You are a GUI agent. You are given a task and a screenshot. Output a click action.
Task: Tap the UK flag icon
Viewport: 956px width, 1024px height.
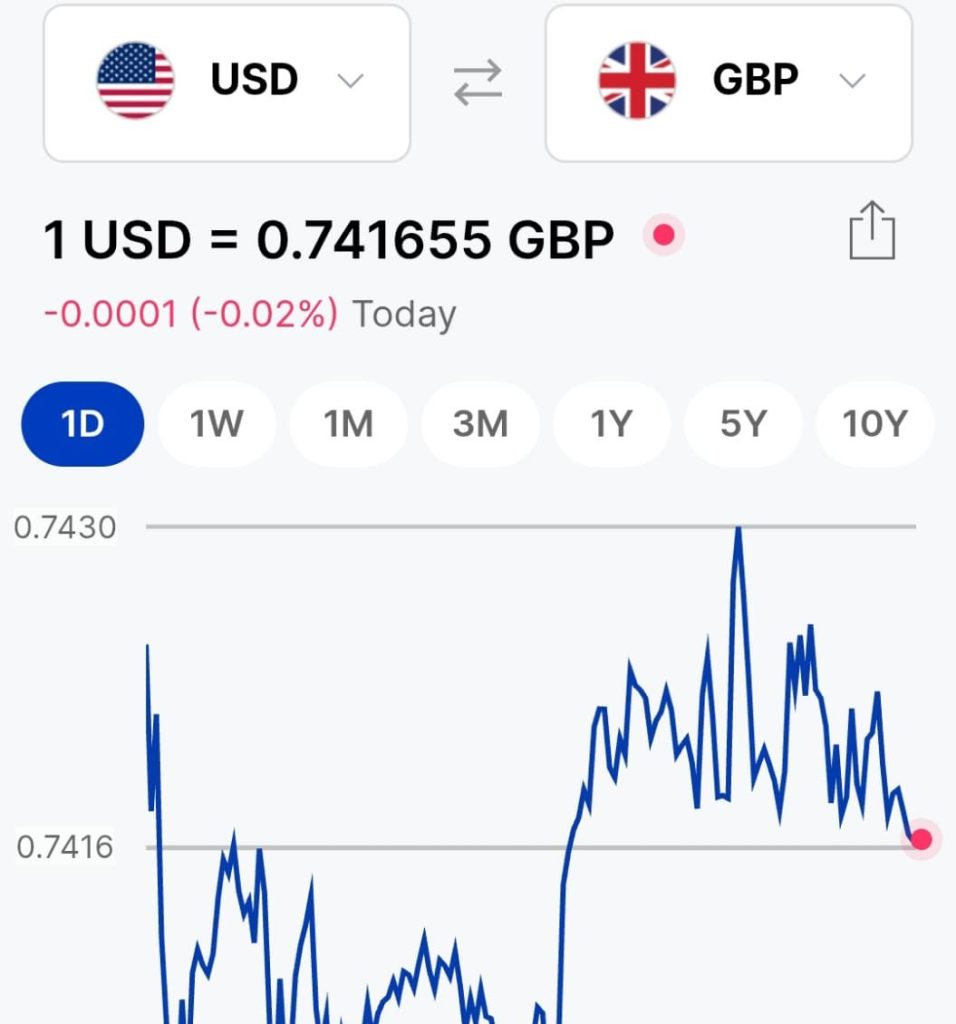tap(637, 80)
